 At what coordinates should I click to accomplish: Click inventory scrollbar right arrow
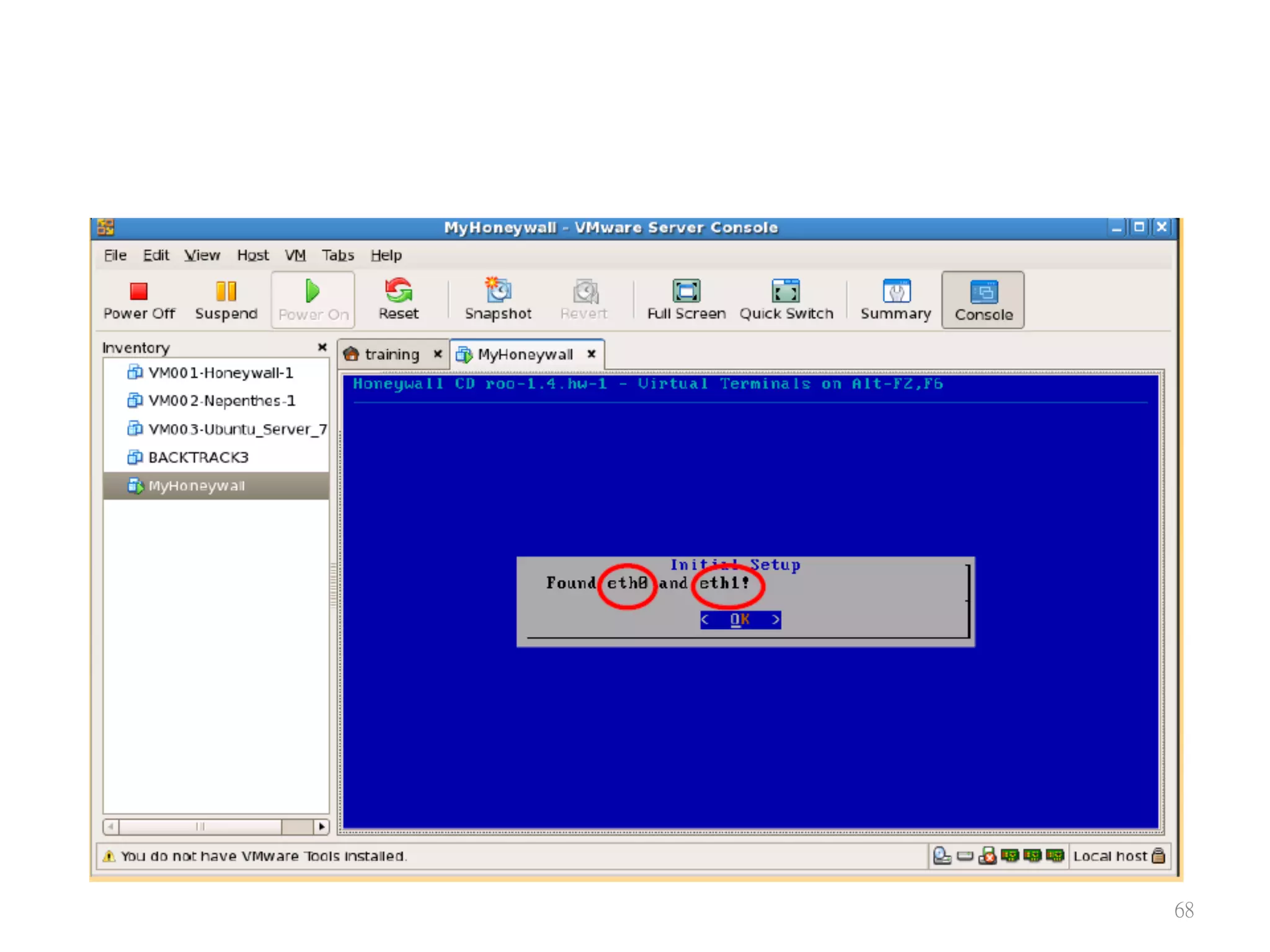tap(321, 827)
